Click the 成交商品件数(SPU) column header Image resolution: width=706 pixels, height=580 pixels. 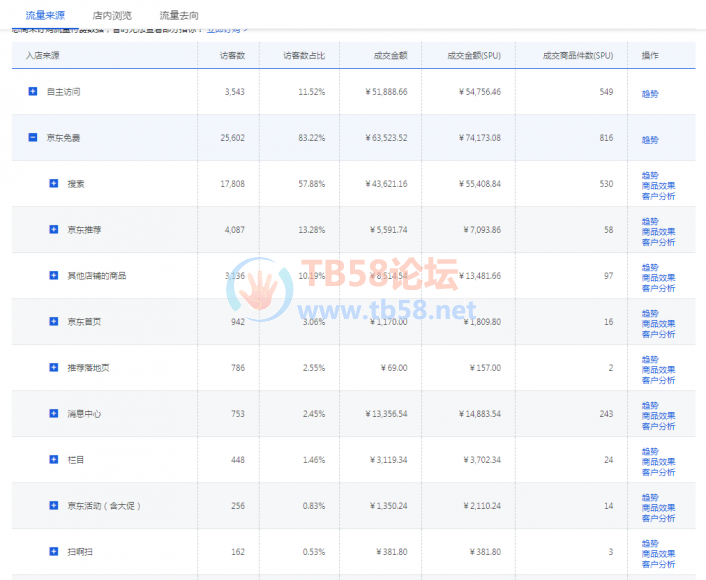(x=578, y=55)
